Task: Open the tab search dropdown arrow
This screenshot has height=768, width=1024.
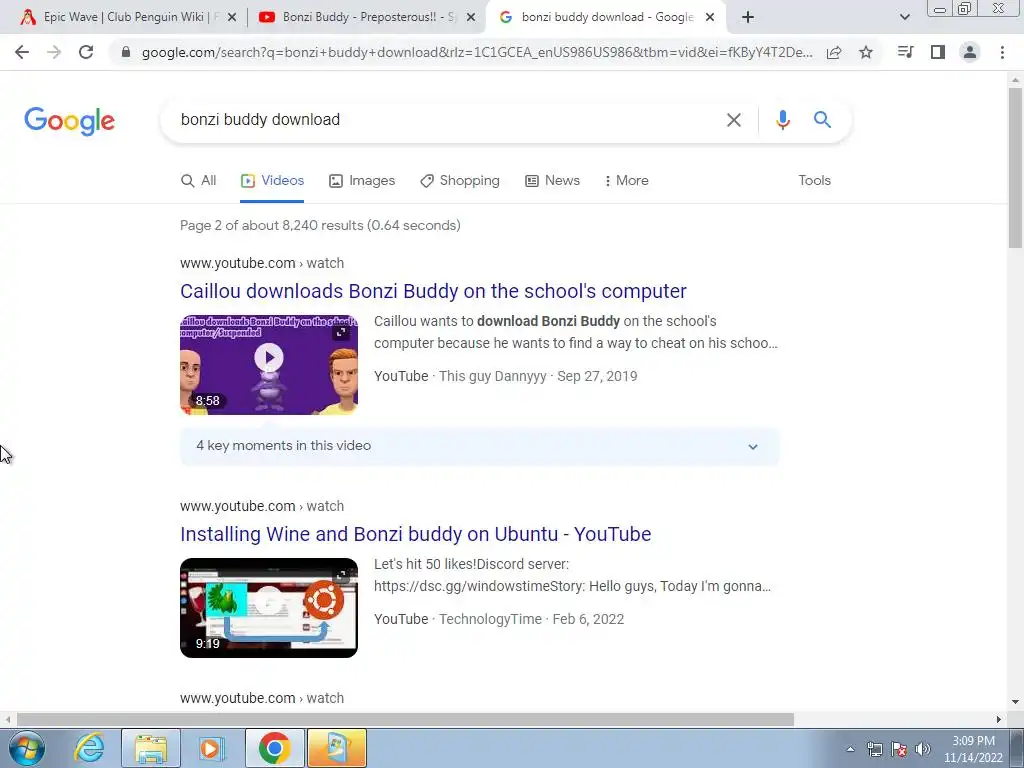Action: (x=904, y=17)
